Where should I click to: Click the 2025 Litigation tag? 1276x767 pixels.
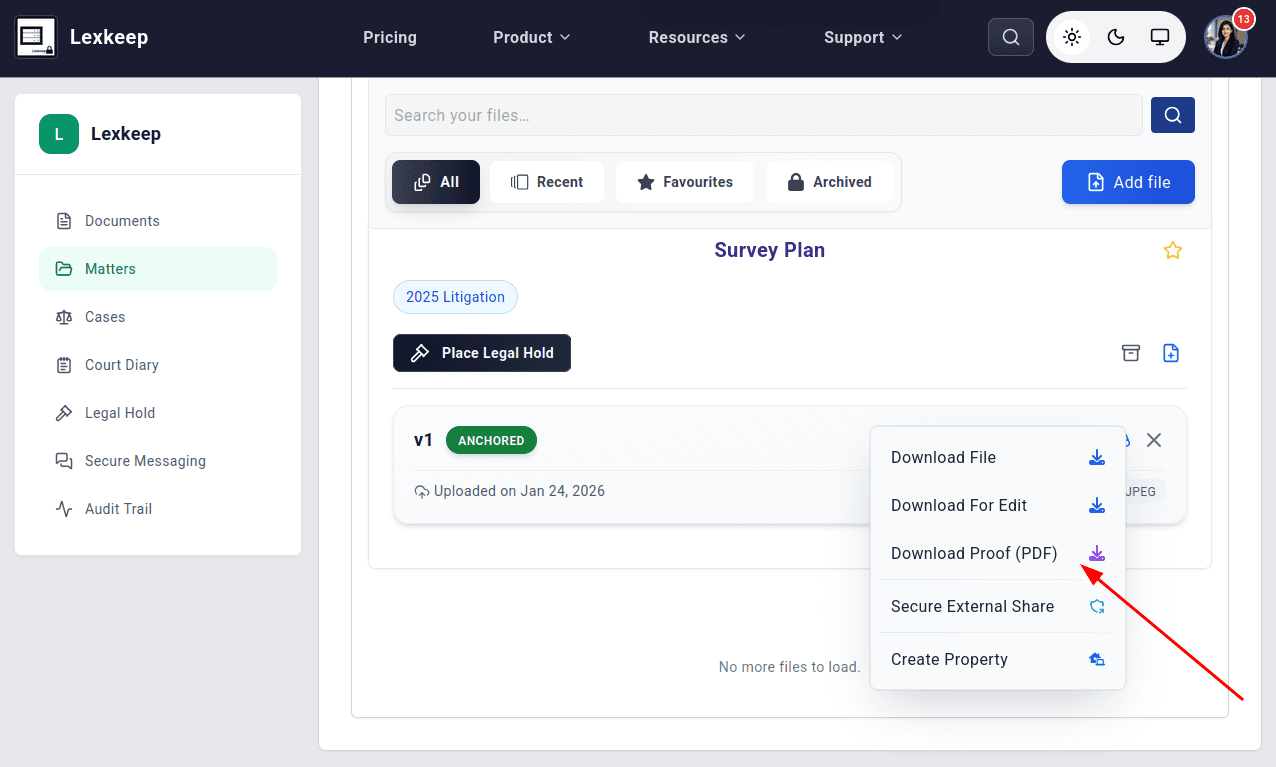[x=455, y=297]
